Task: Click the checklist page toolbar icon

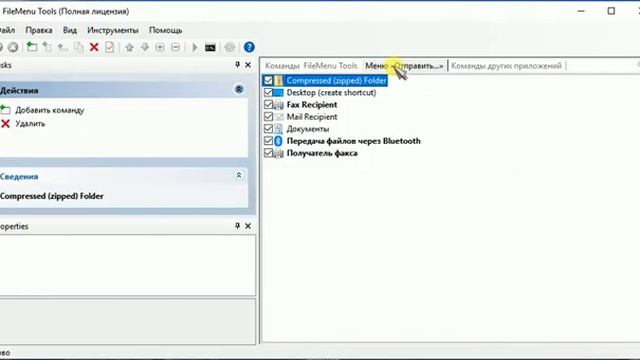Action: click(109, 47)
